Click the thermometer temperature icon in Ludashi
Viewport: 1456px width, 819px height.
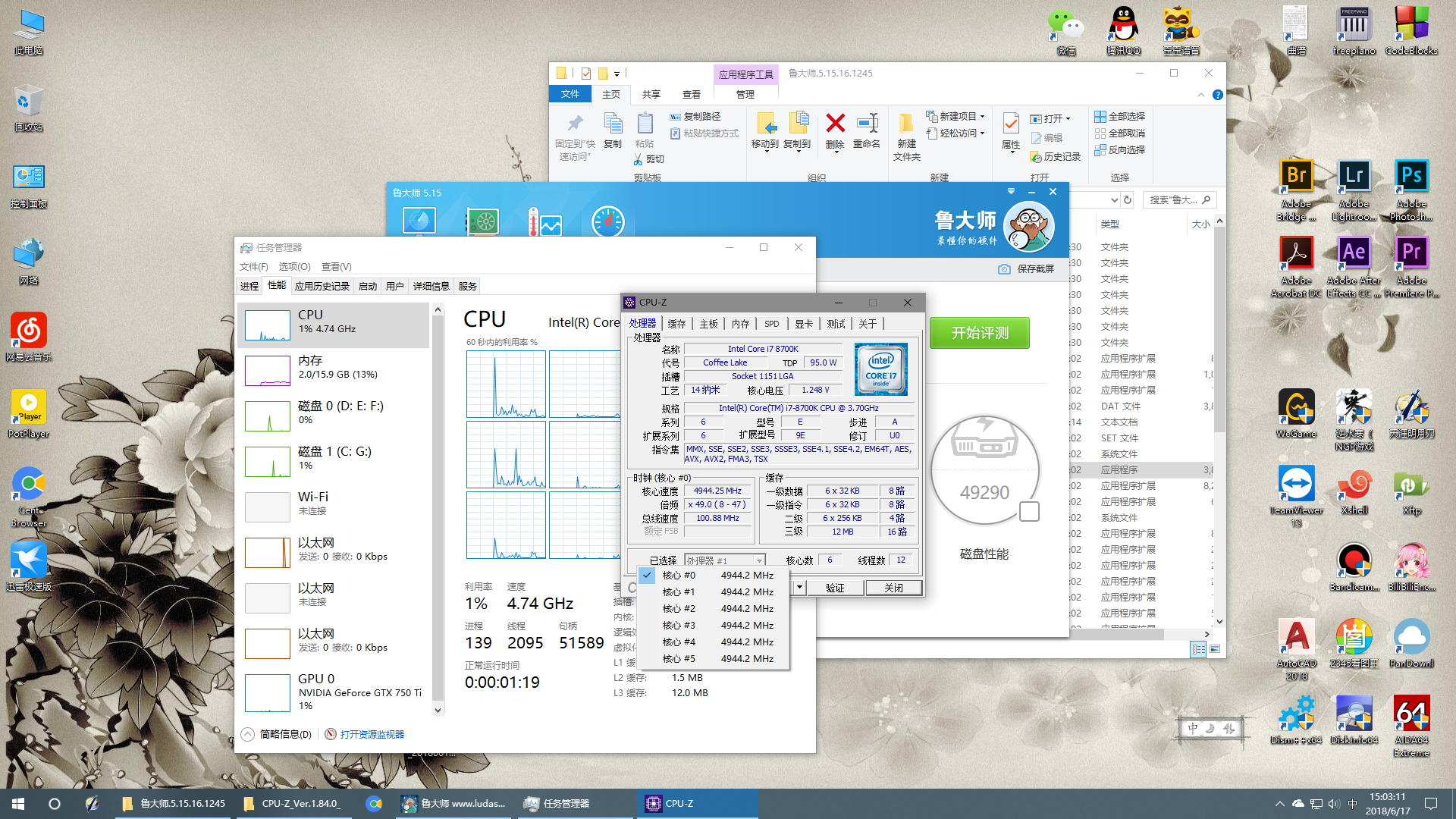pos(544,221)
